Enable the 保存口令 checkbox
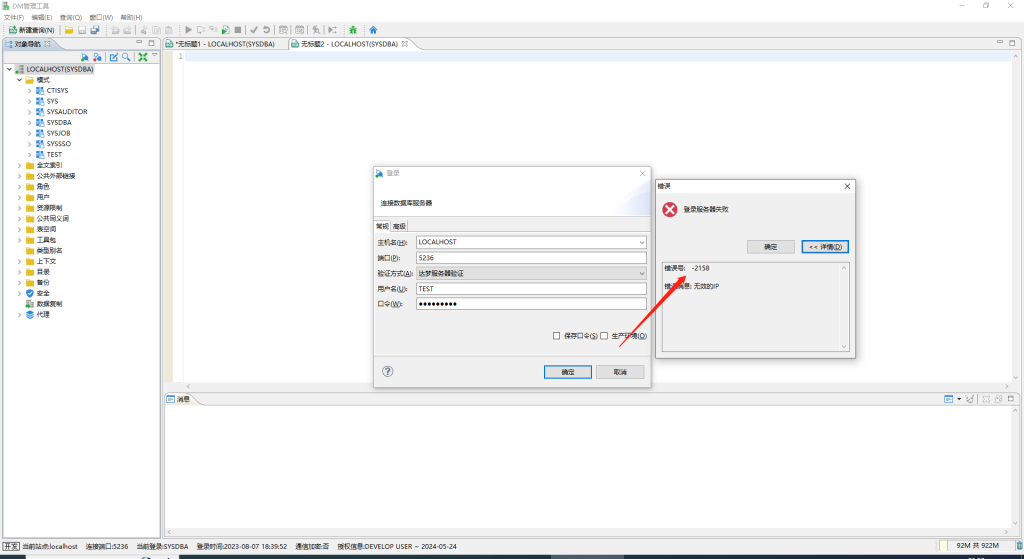Viewport: 1024px width, 559px height. tap(557, 336)
